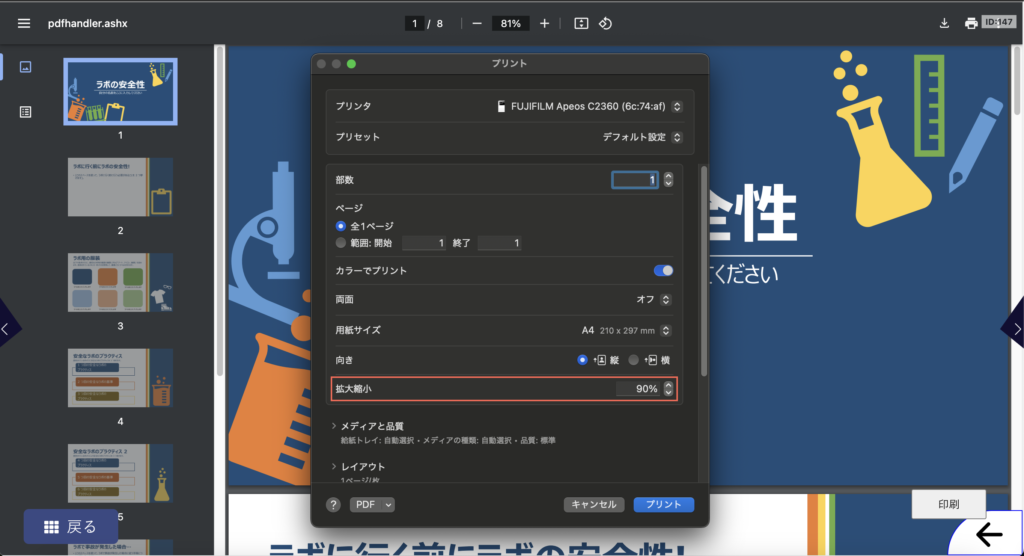Rotate the document with rotate icon
1024x556 pixels.
pyautogui.click(x=605, y=24)
